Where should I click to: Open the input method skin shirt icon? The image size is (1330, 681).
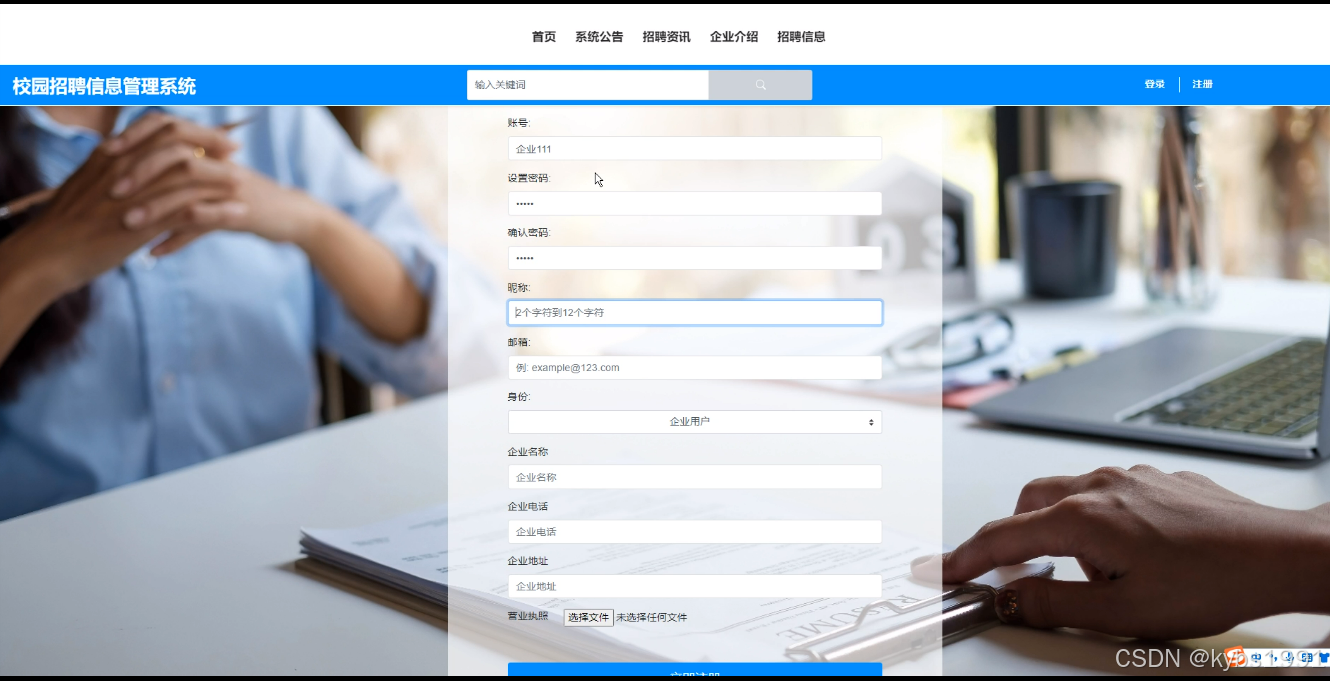(1323, 657)
